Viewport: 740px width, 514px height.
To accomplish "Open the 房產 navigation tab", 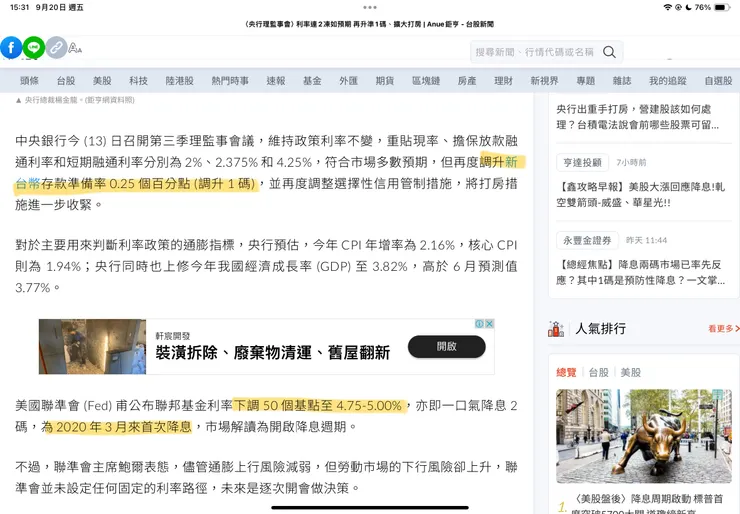I will coord(467,81).
